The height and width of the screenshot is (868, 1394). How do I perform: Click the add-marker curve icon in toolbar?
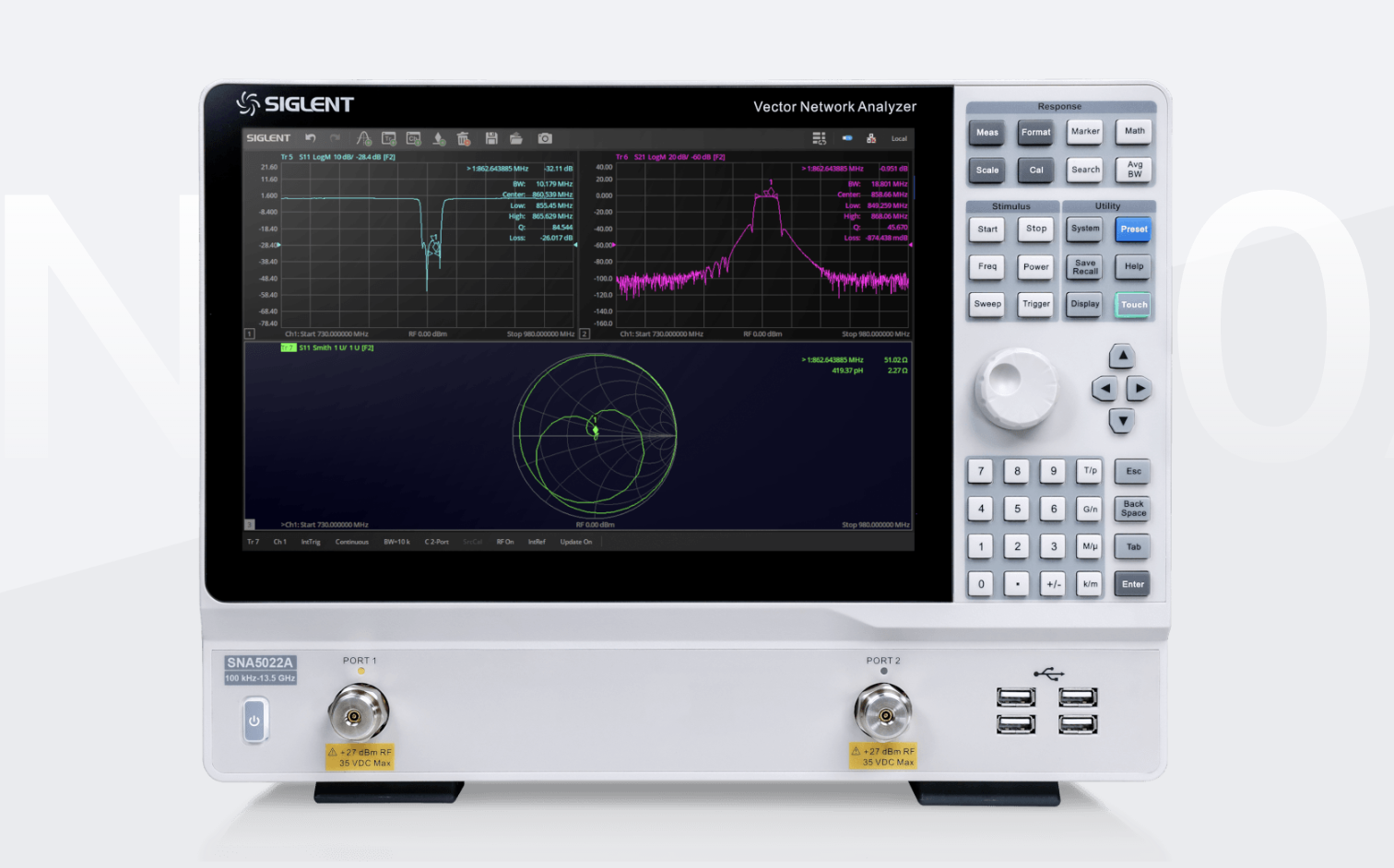364,138
